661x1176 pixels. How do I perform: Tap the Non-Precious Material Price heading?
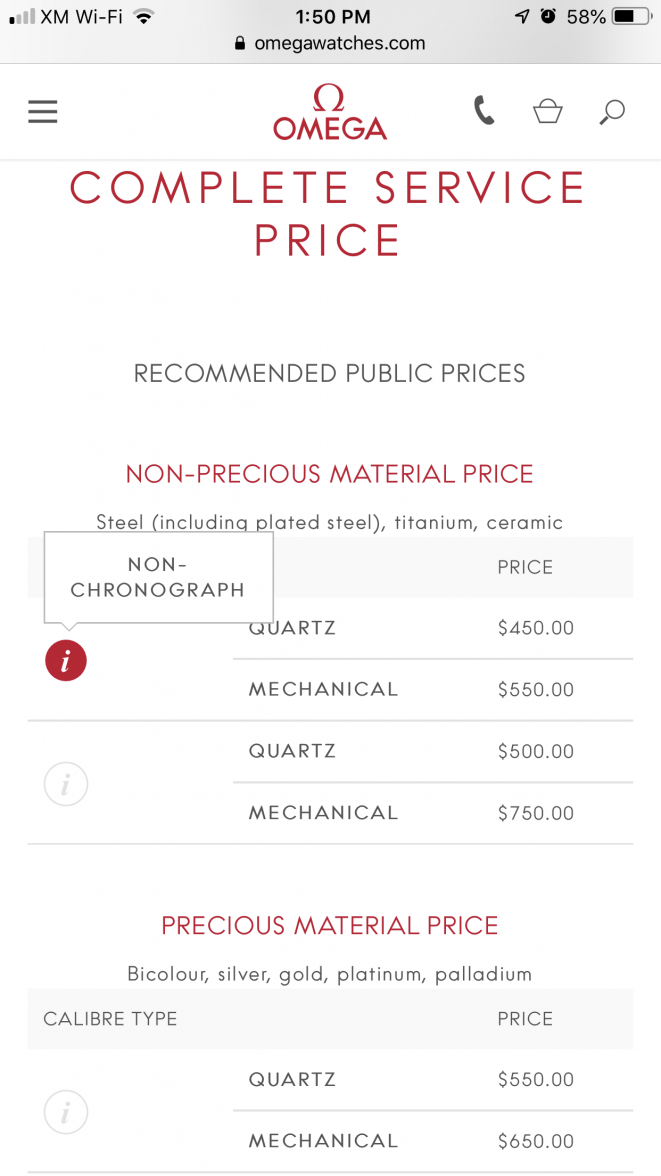(x=330, y=474)
